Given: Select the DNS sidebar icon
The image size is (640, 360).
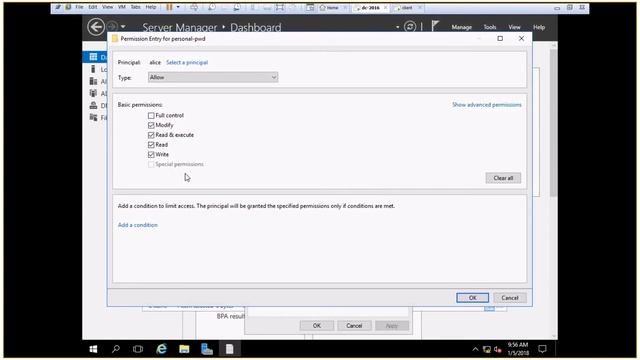Looking at the screenshot, I should coord(93,105).
